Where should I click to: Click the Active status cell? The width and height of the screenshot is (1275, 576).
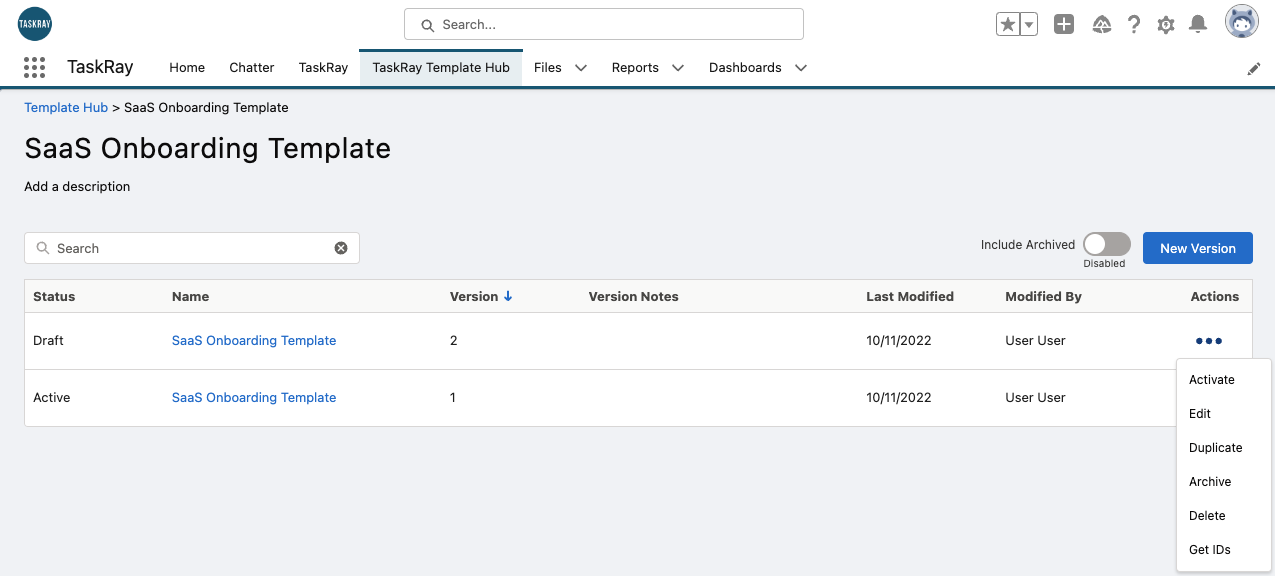coord(52,398)
